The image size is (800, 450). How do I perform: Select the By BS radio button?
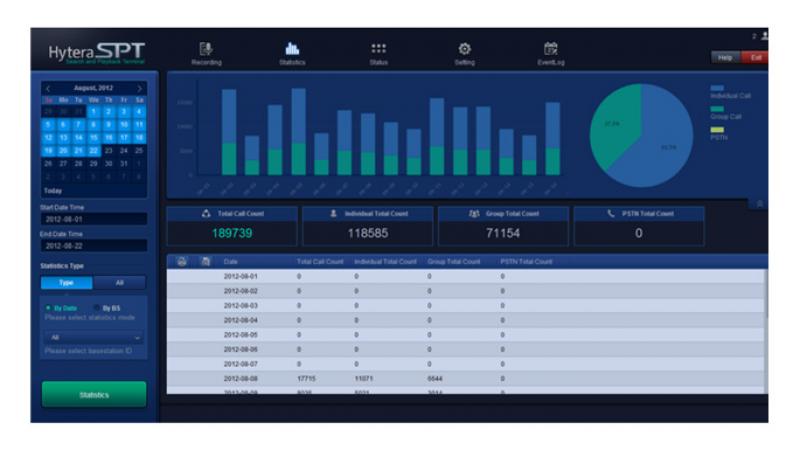(97, 308)
